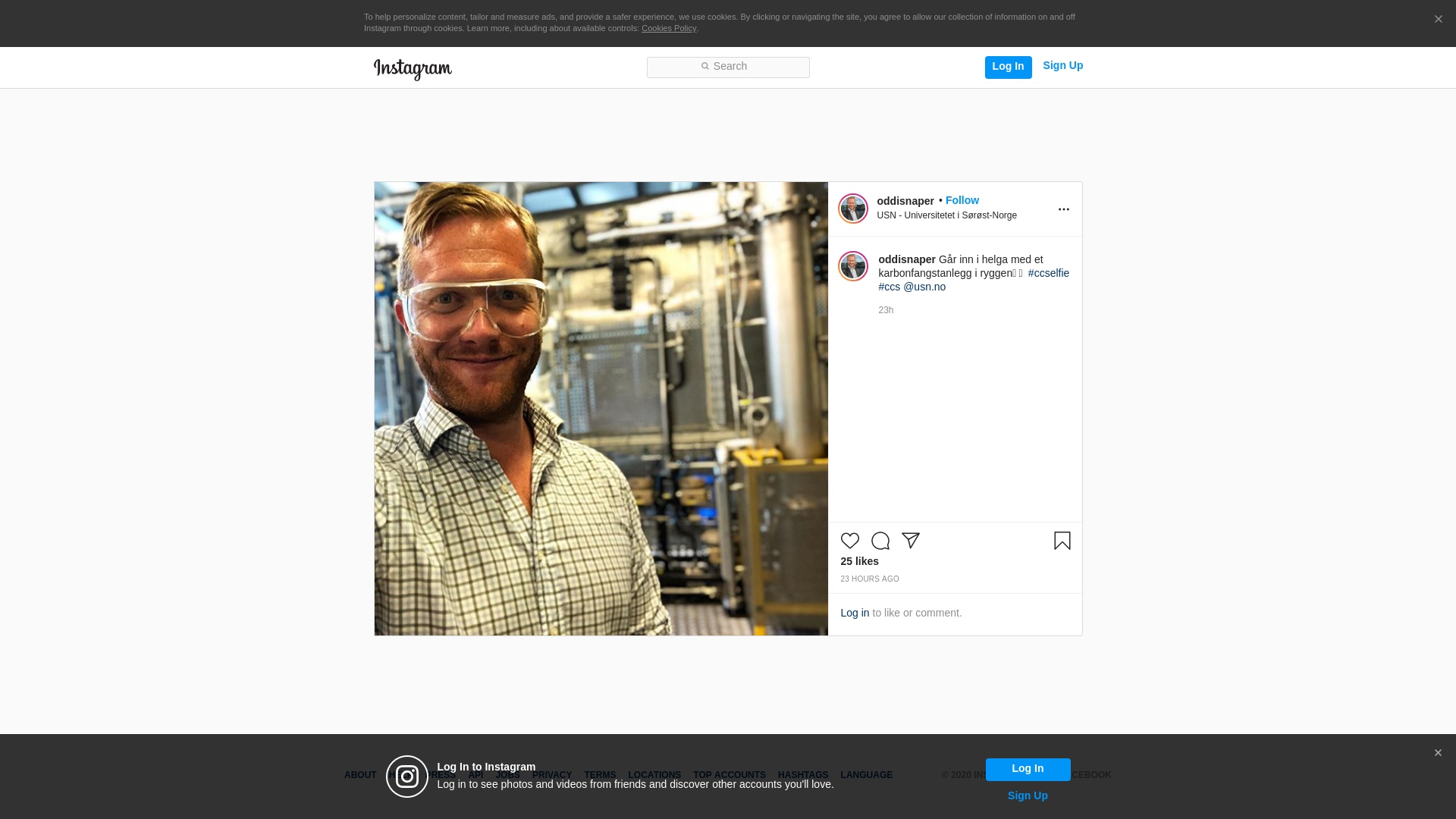Click the comment speech bubble icon
Screen dimensions: 1456x819
tap(880, 541)
